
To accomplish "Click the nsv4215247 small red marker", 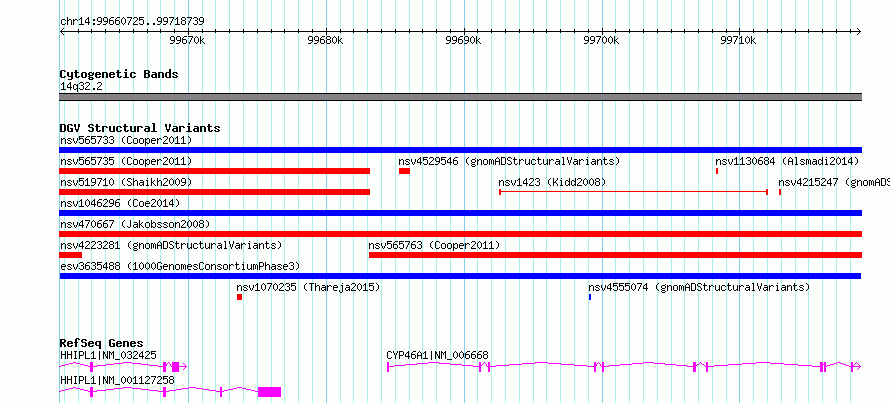I will [x=780, y=192].
